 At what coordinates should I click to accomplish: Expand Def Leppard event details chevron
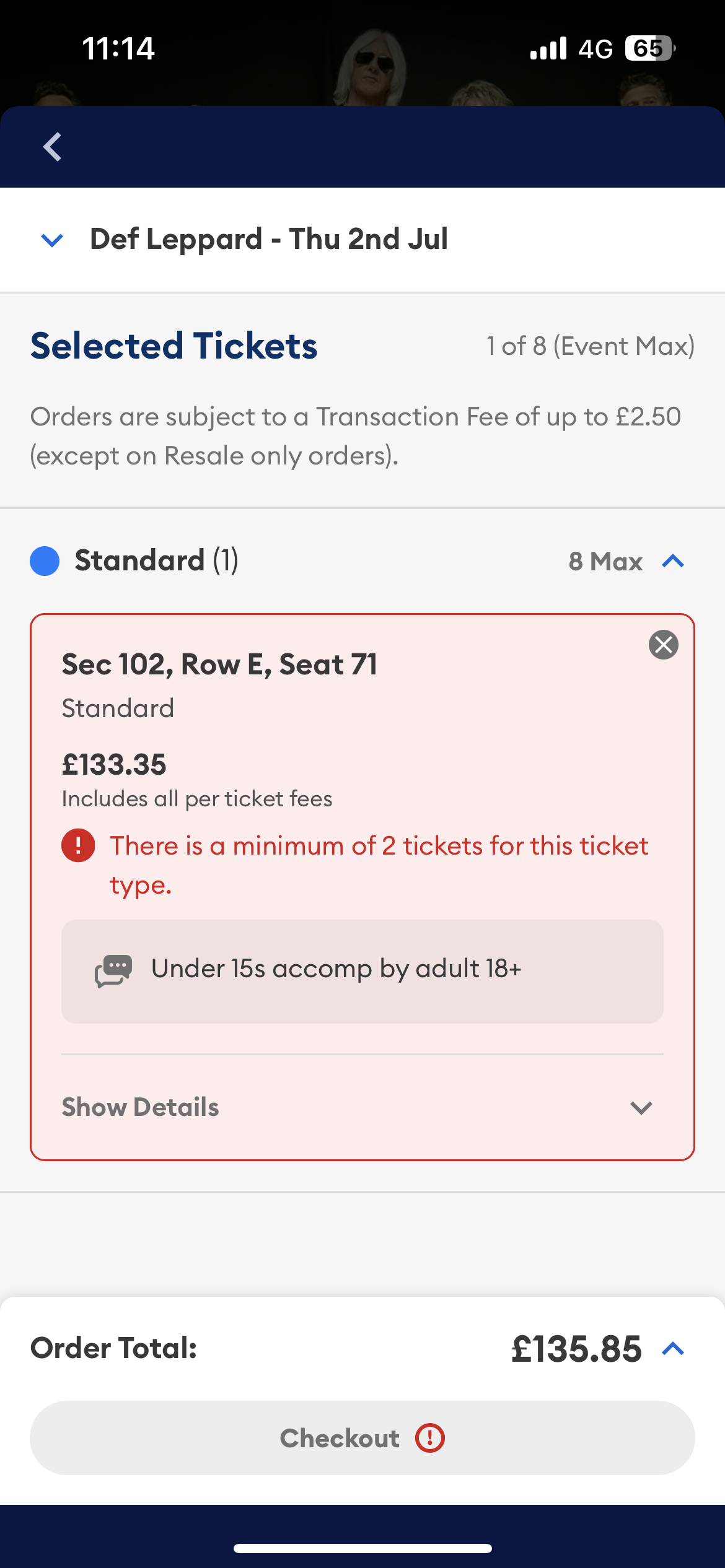point(52,240)
